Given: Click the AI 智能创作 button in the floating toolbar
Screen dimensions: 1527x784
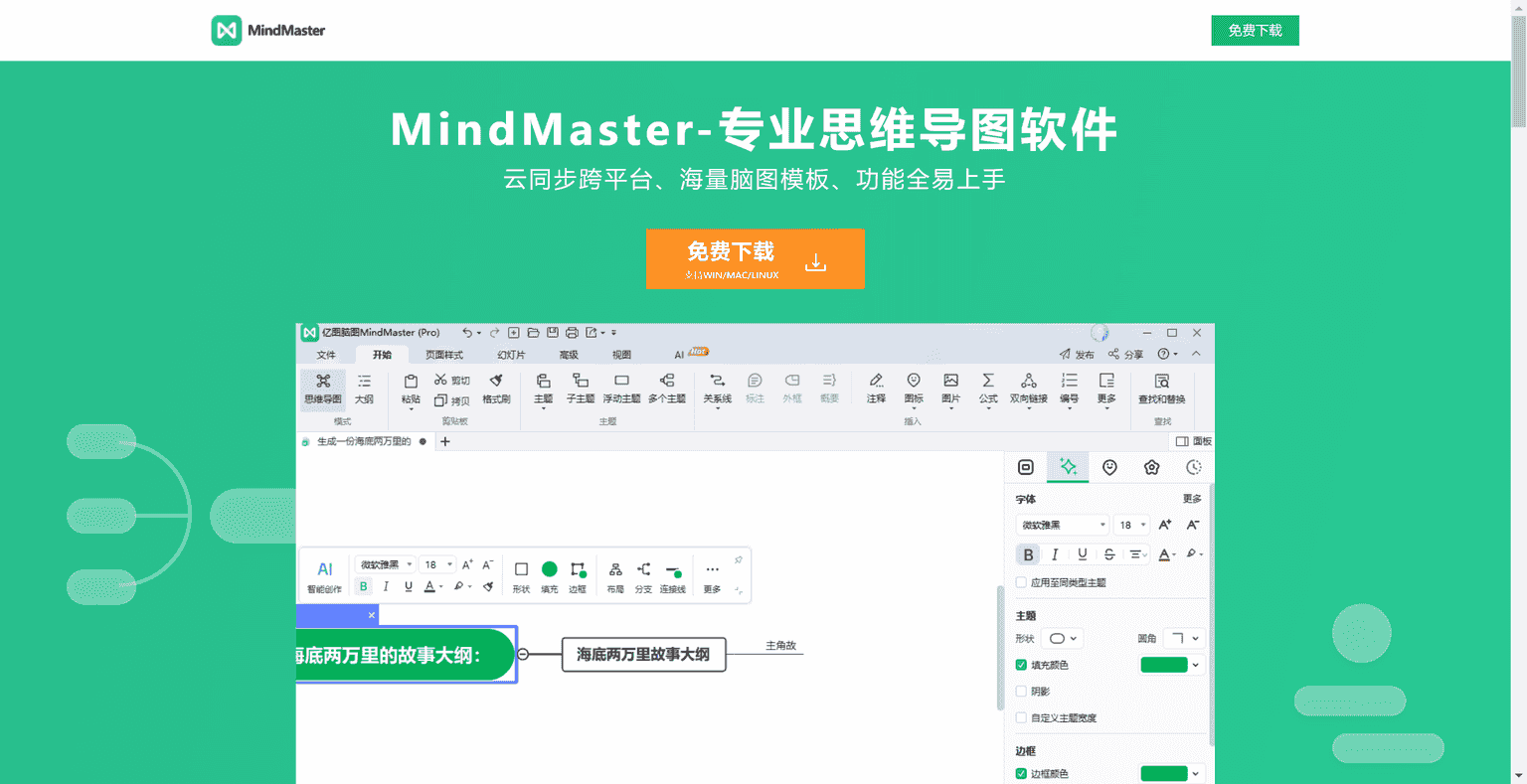Looking at the screenshot, I should tap(324, 576).
